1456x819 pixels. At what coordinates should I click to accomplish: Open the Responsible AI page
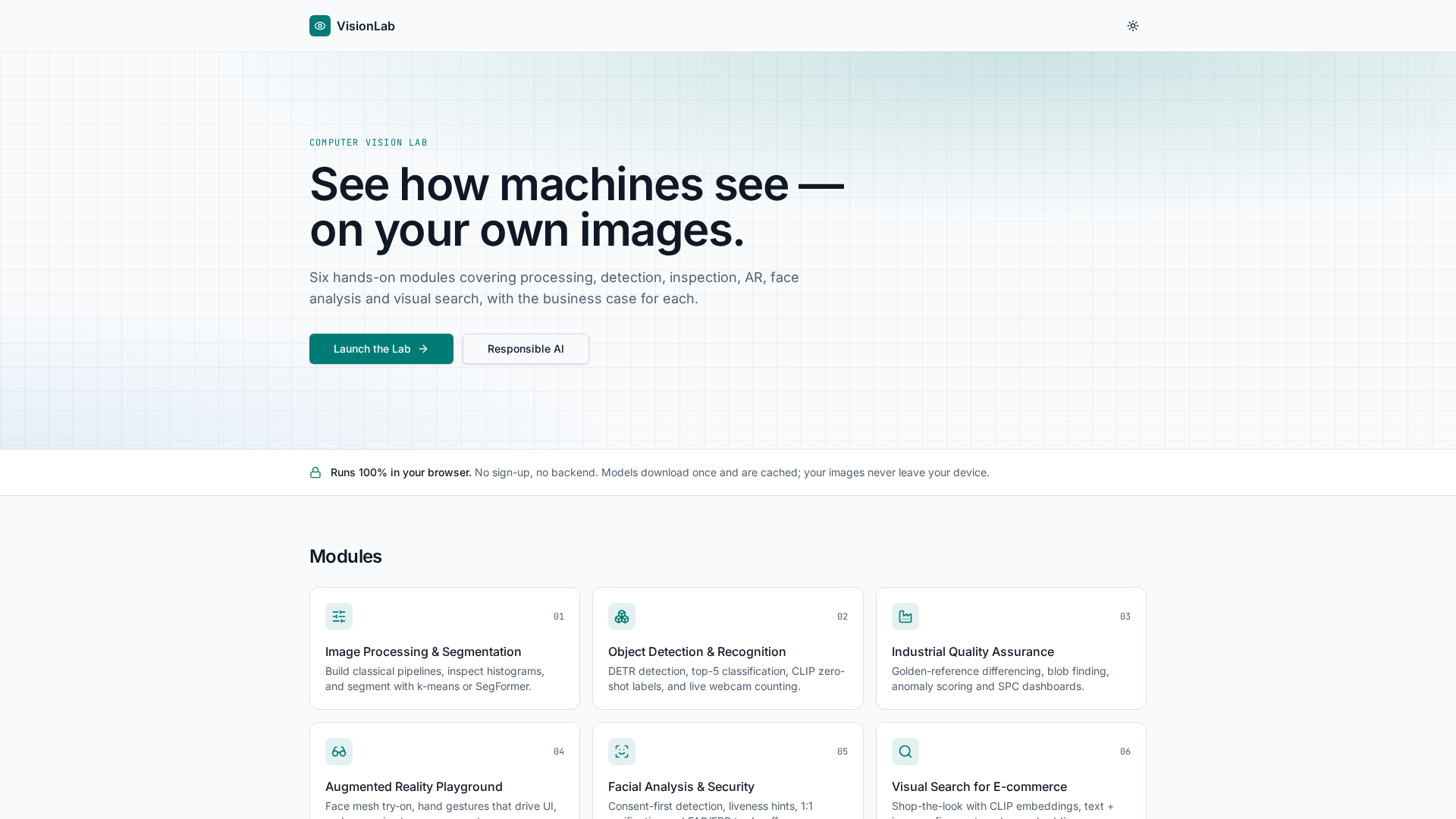[526, 349]
